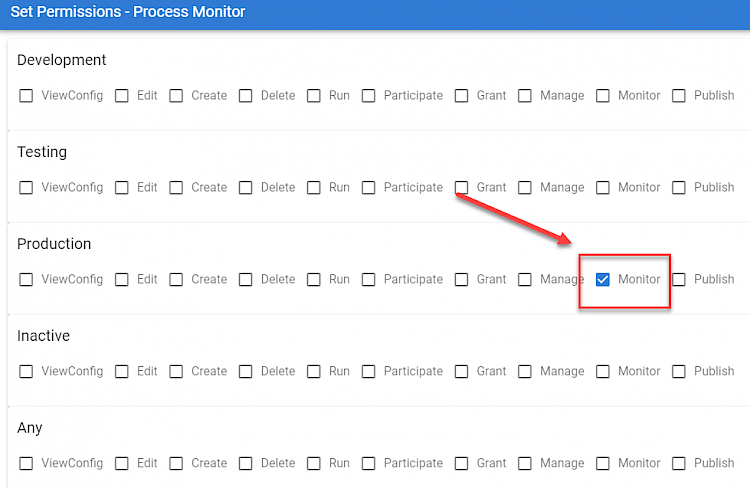Check Manage permission for Development
Image resolution: width=750 pixels, height=488 pixels.
(x=525, y=96)
